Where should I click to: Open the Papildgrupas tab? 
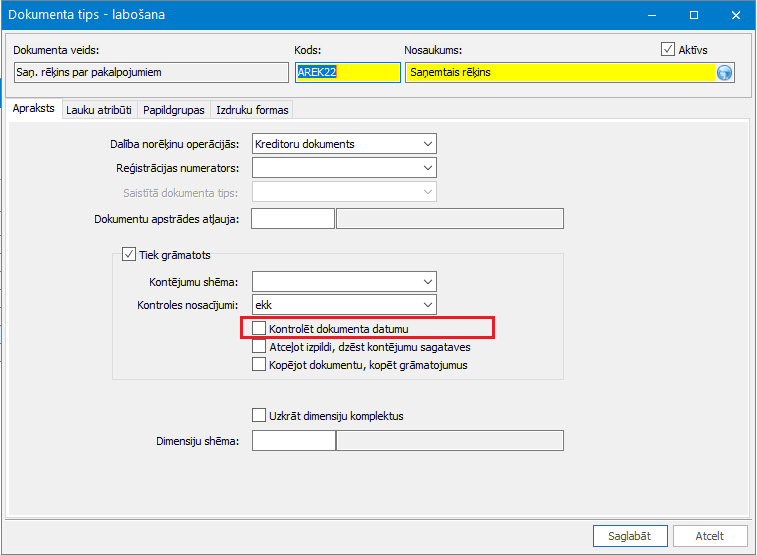(173, 110)
